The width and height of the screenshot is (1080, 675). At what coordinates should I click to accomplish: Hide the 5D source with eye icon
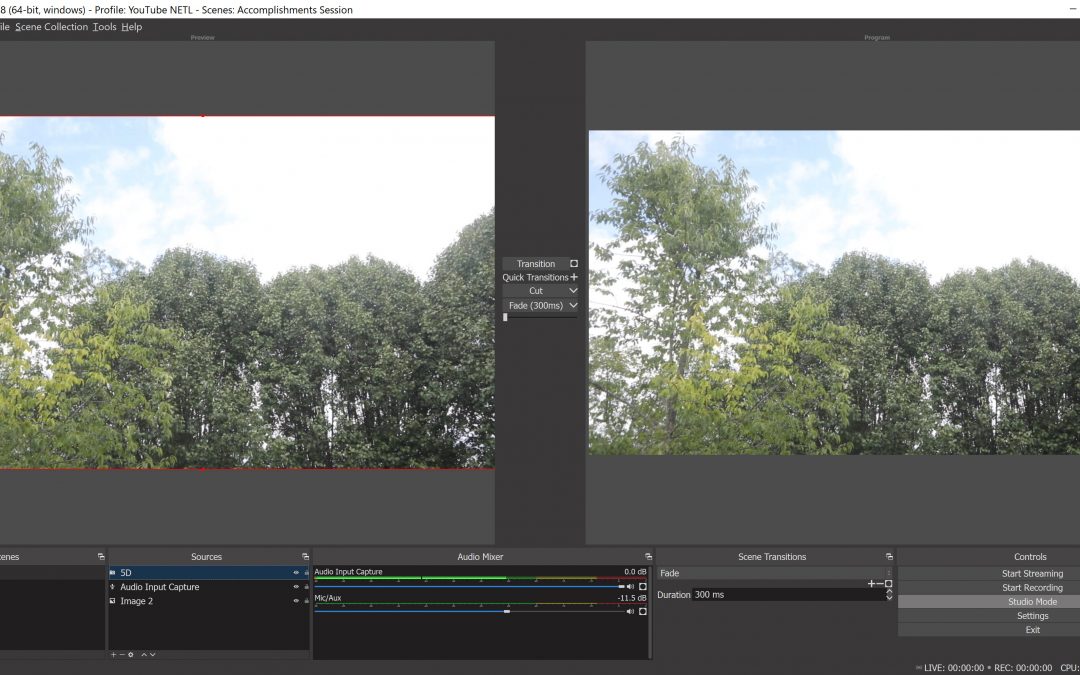coord(296,573)
